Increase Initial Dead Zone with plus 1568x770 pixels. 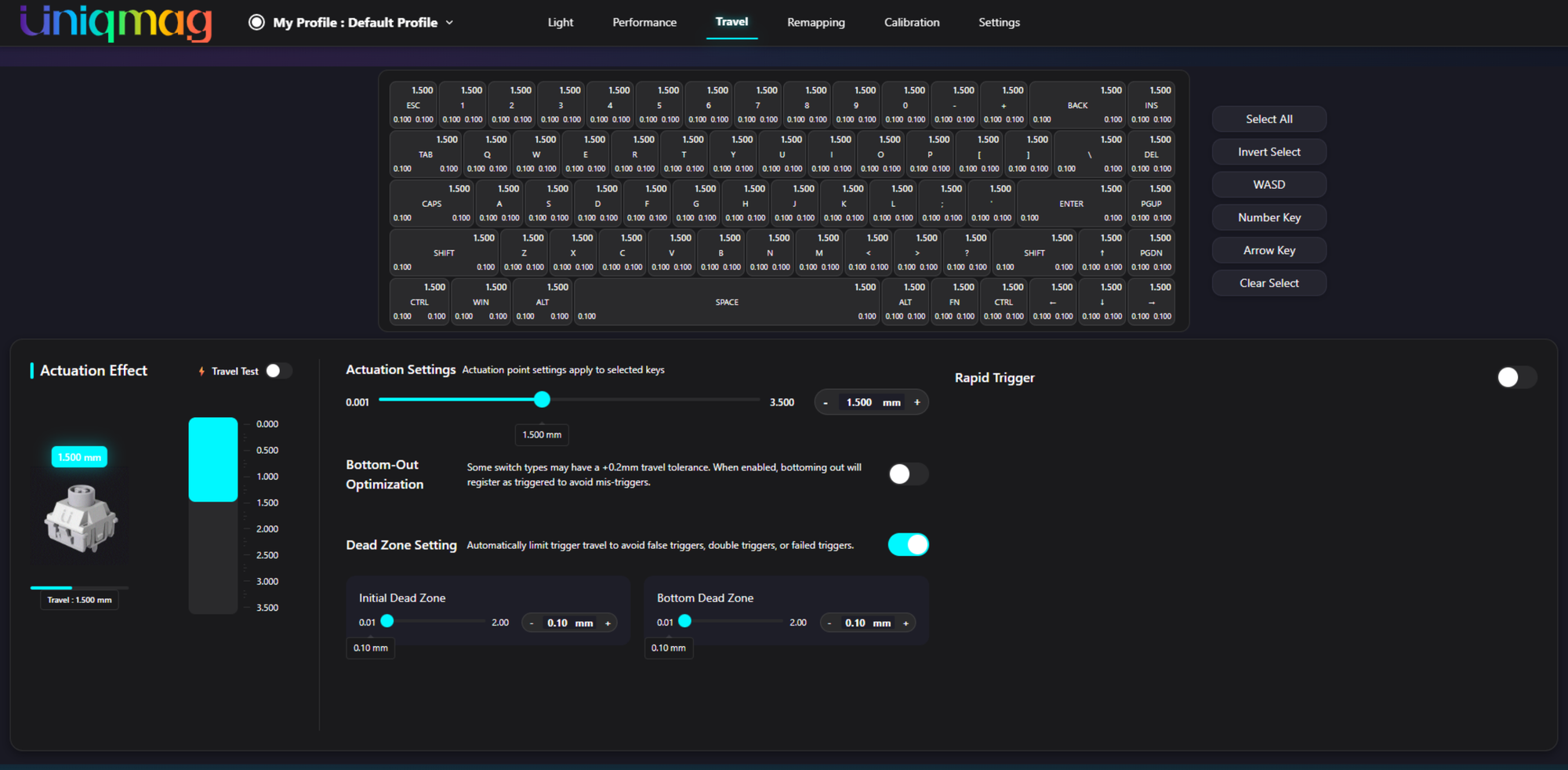608,623
